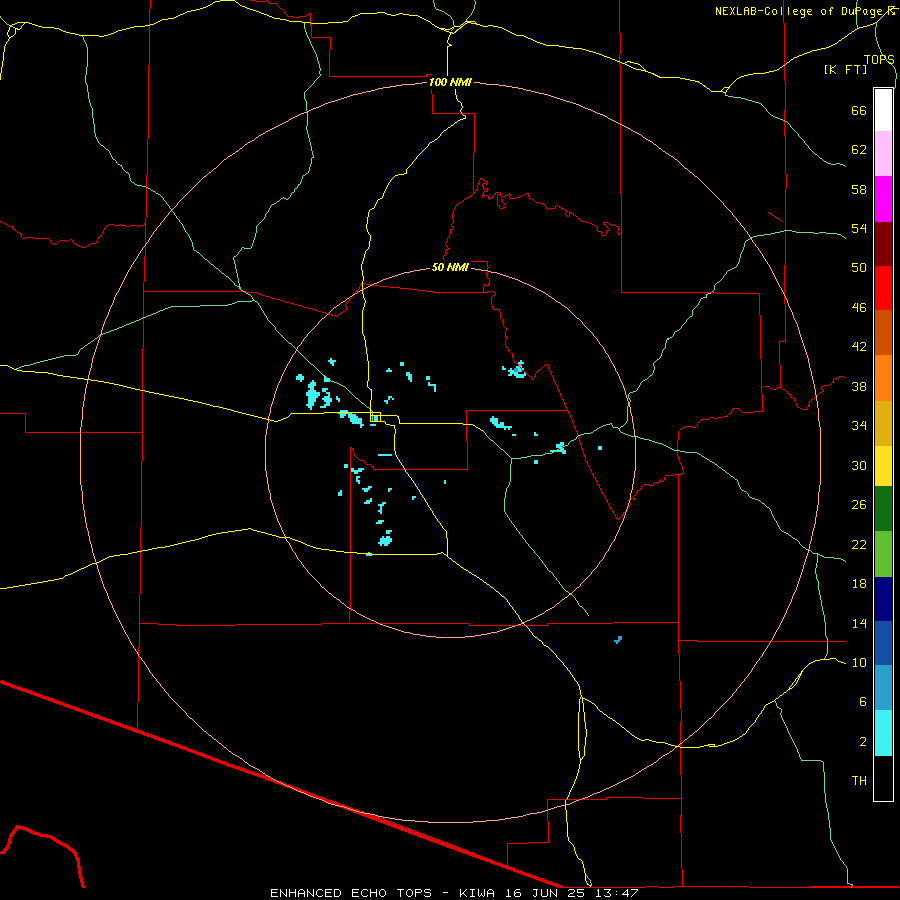This screenshot has width=900, height=900.
Task: Click the 100 NMI range ring label
Action: click(x=450, y=82)
